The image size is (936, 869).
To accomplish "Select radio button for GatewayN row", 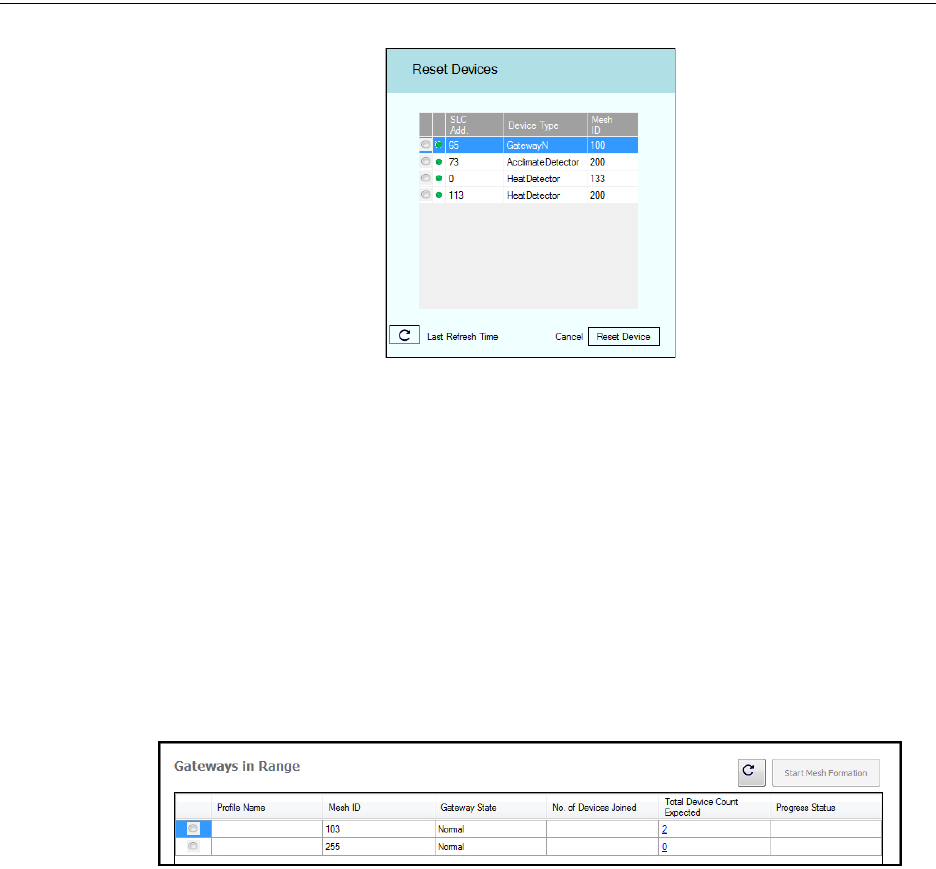I will (426, 144).
